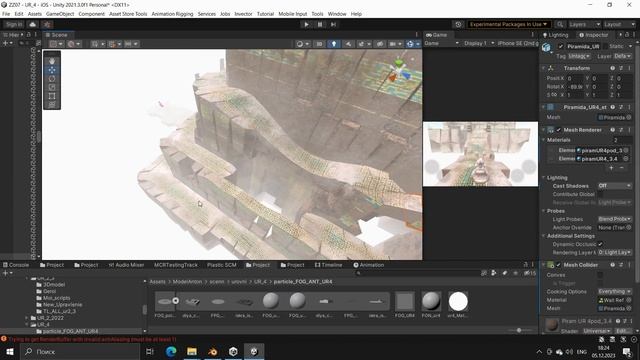
Task: Open the Layout dropdown
Action: click(x=619, y=24)
